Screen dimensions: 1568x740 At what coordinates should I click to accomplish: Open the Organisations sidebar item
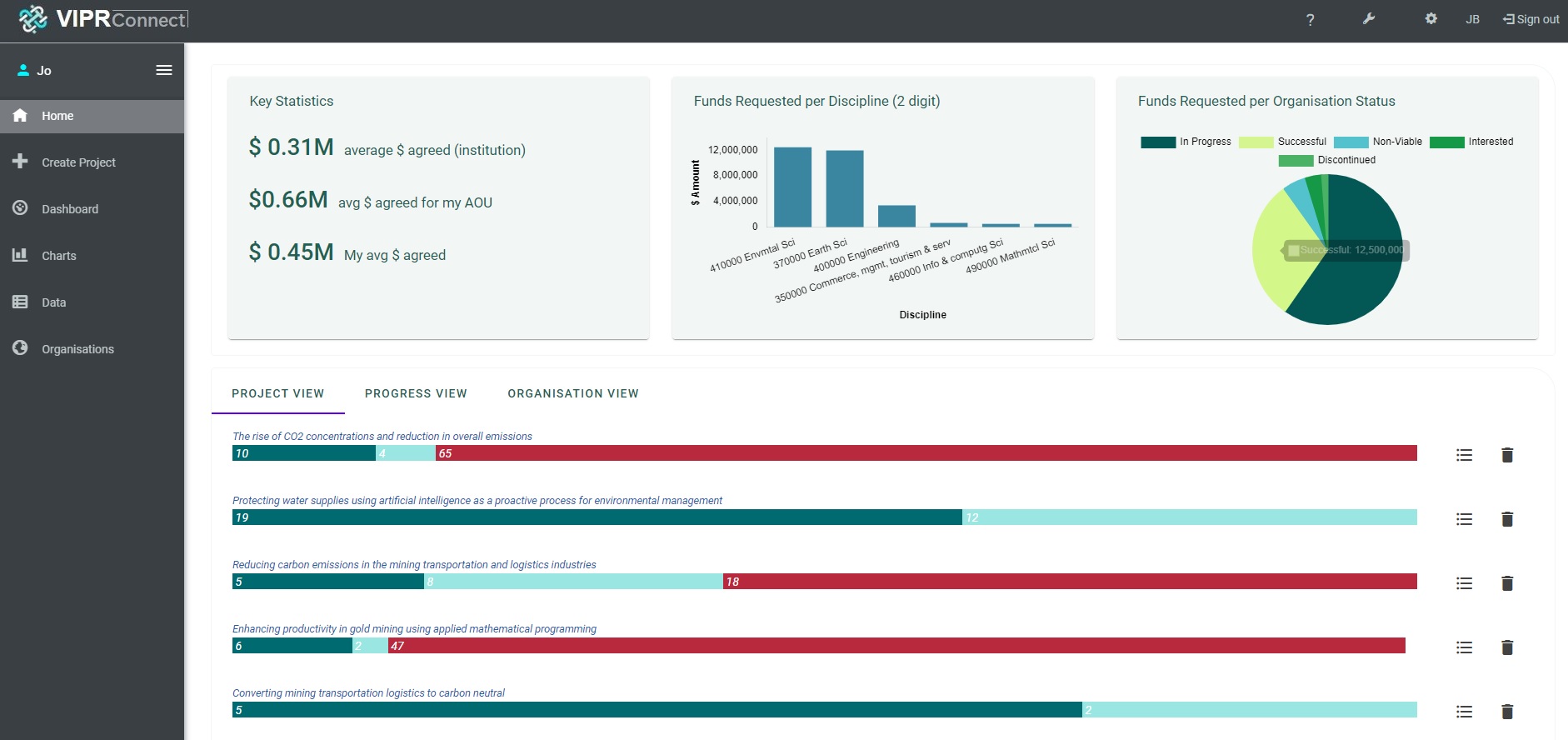coord(77,349)
